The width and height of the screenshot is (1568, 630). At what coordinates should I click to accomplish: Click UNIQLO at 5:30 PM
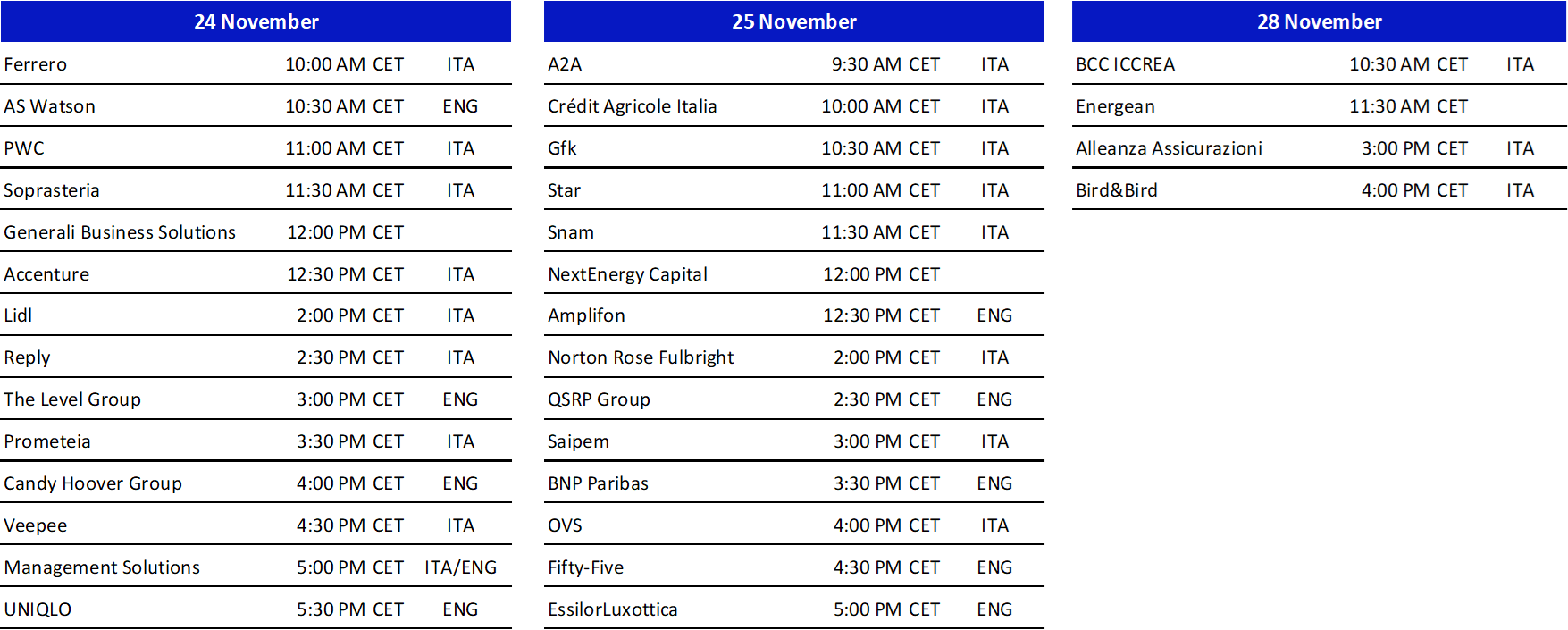pos(38,609)
